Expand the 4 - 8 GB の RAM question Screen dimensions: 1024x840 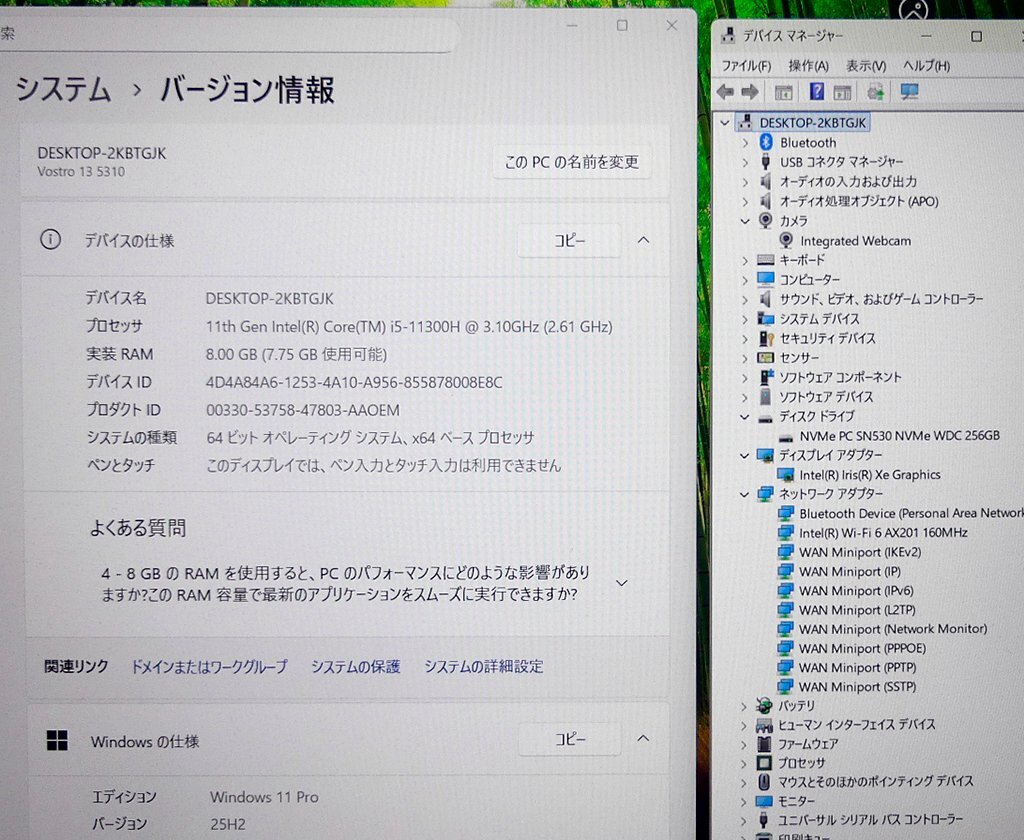(622, 583)
